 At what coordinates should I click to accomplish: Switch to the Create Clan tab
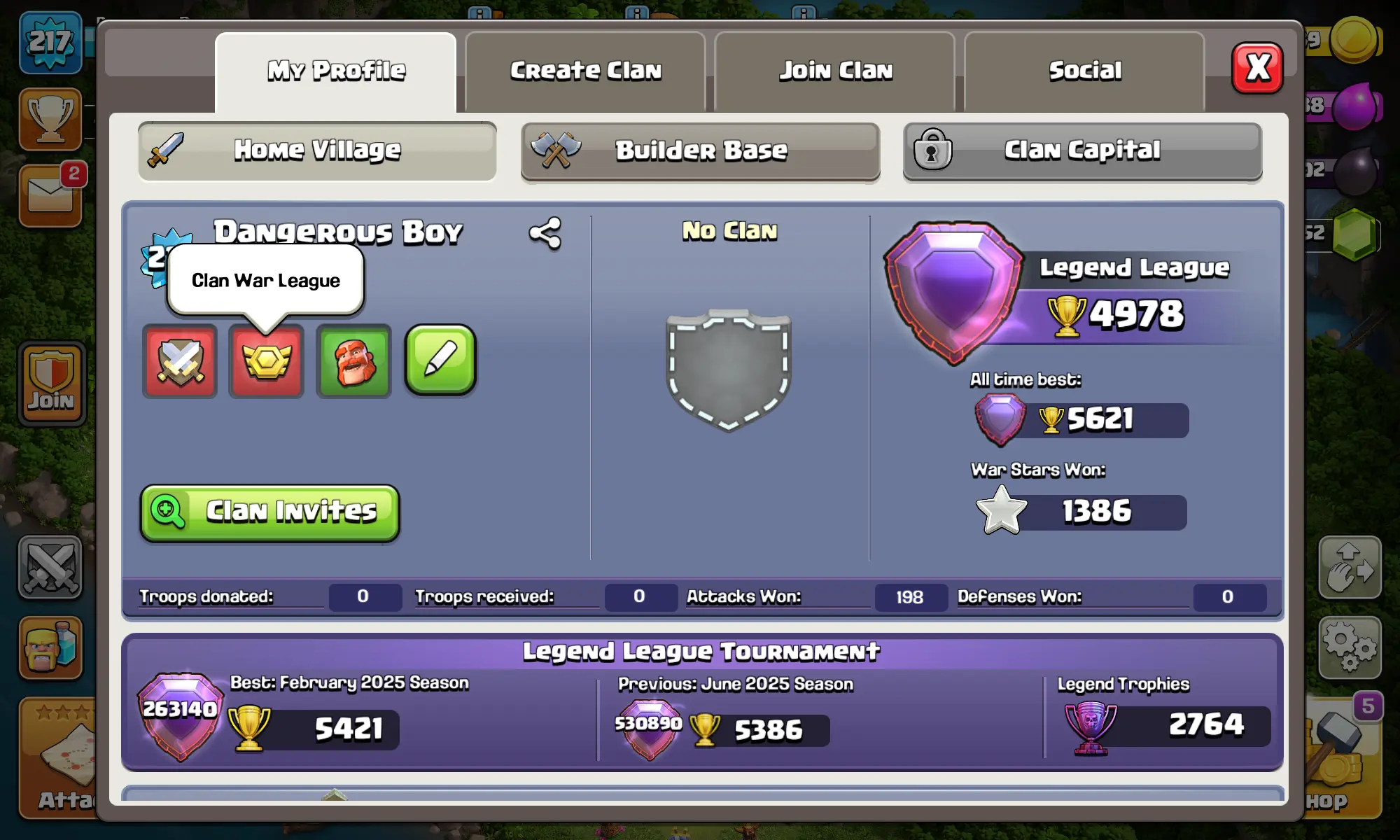pyautogui.click(x=585, y=71)
